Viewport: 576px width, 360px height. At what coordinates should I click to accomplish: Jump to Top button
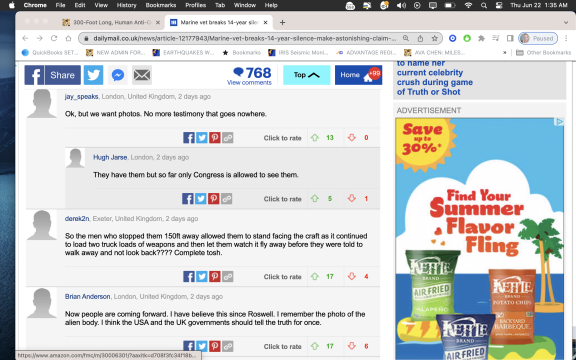(x=306, y=75)
